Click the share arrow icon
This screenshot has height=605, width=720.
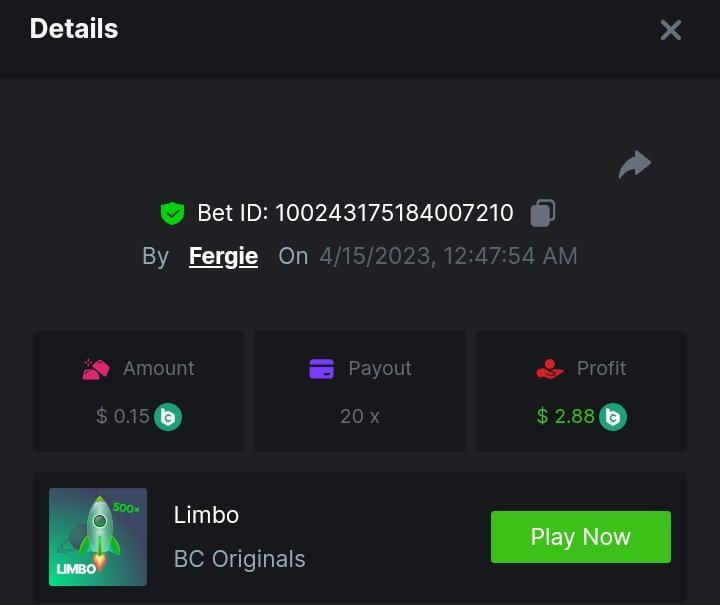point(635,164)
